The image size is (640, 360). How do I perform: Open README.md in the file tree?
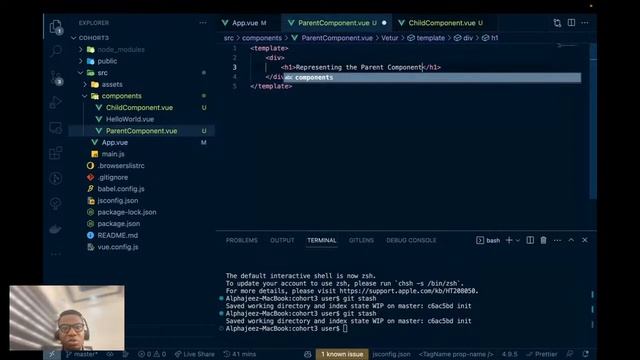tap(118, 236)
